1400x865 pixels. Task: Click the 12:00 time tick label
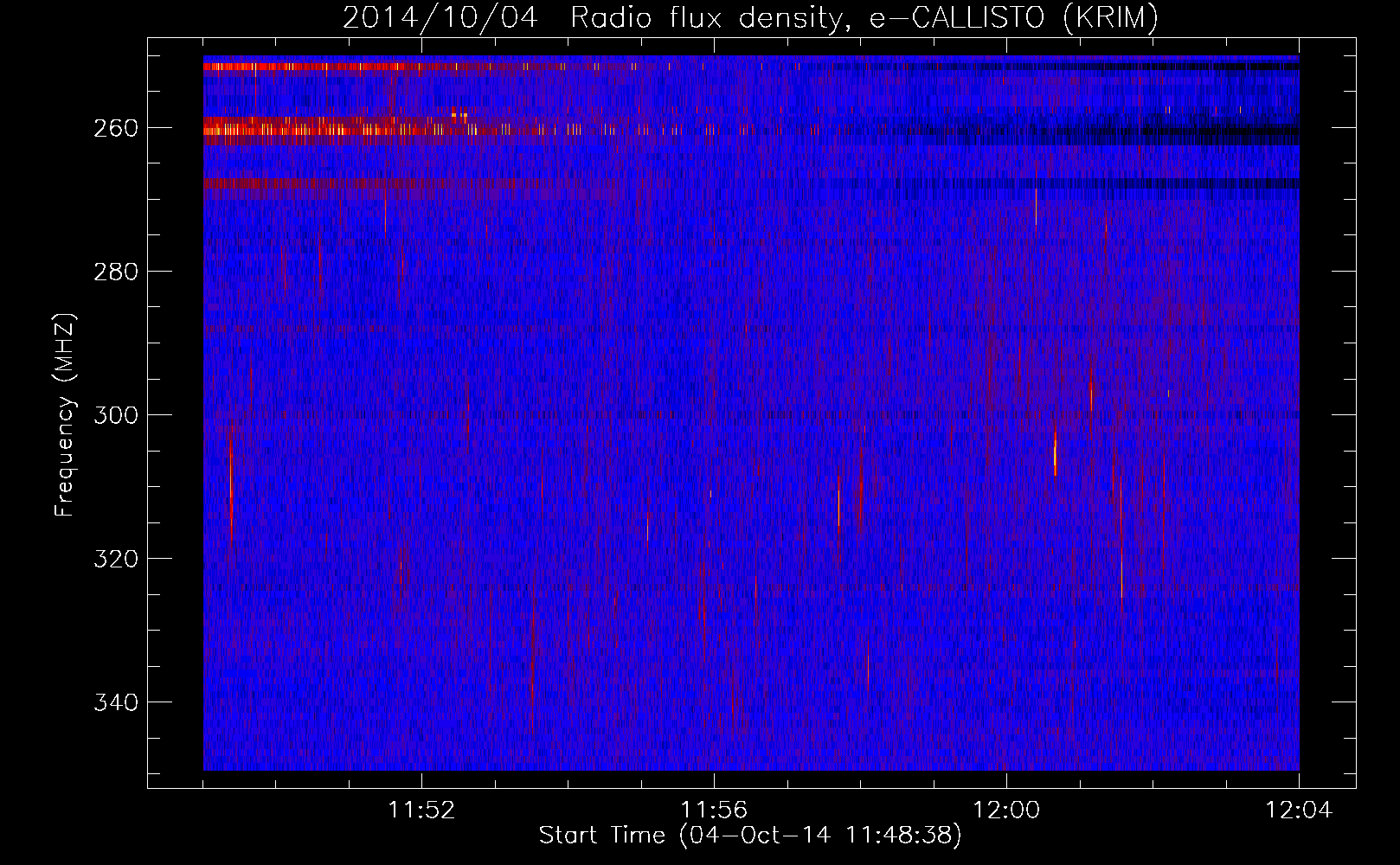(x=1006, y=811)
